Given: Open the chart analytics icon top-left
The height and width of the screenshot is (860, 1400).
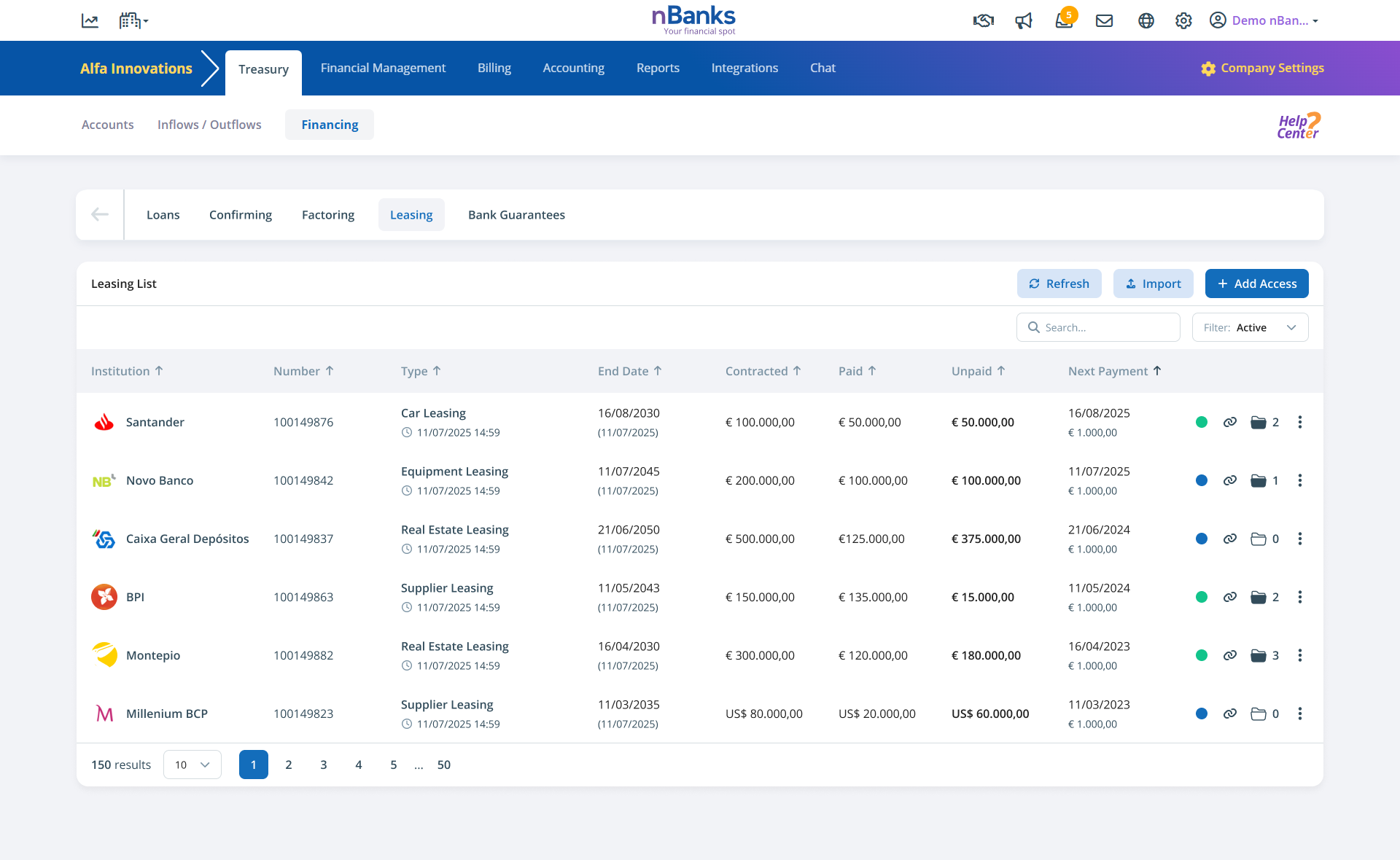Looking at the screenshot, I should 90,20.
